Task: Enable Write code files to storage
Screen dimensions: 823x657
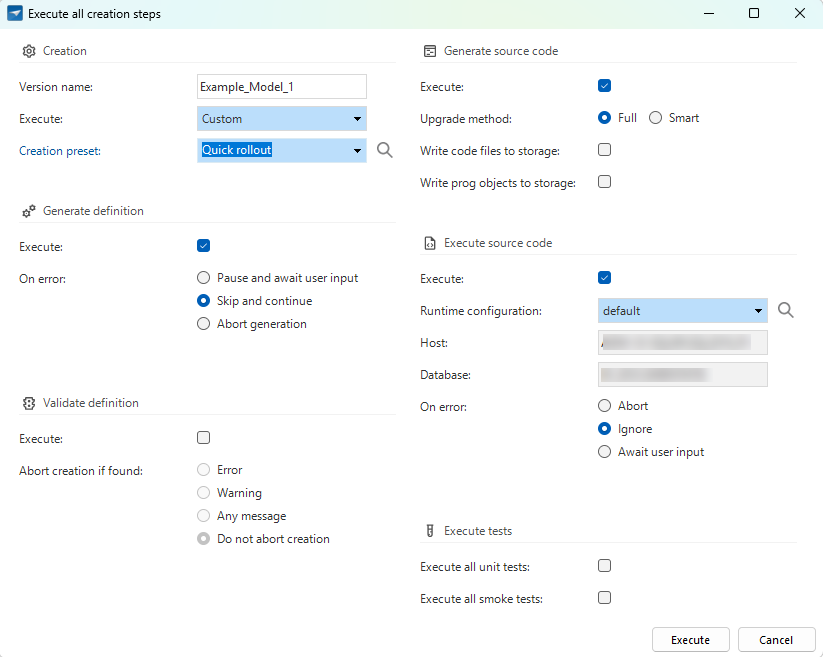Action: 605,150
